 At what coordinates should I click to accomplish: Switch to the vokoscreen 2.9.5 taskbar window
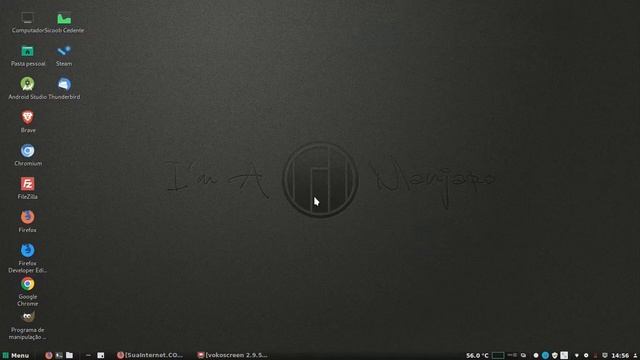[233, 356]
